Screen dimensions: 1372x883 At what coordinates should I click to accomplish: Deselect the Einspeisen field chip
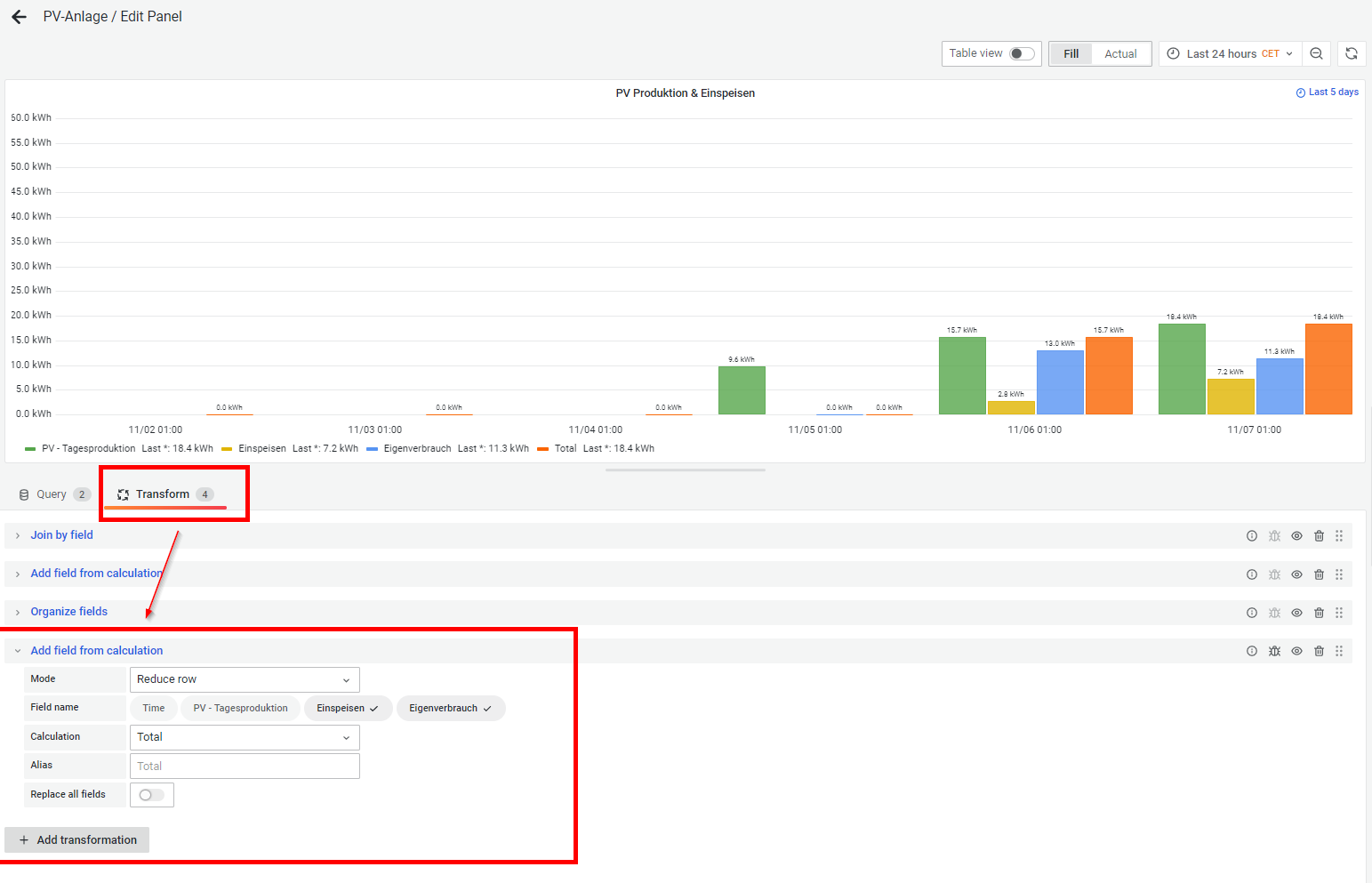click(348, 708)
